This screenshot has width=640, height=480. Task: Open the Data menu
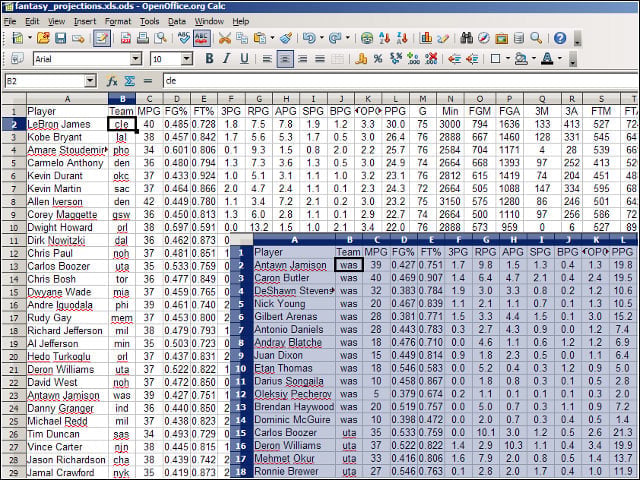[x=177, y=21]
